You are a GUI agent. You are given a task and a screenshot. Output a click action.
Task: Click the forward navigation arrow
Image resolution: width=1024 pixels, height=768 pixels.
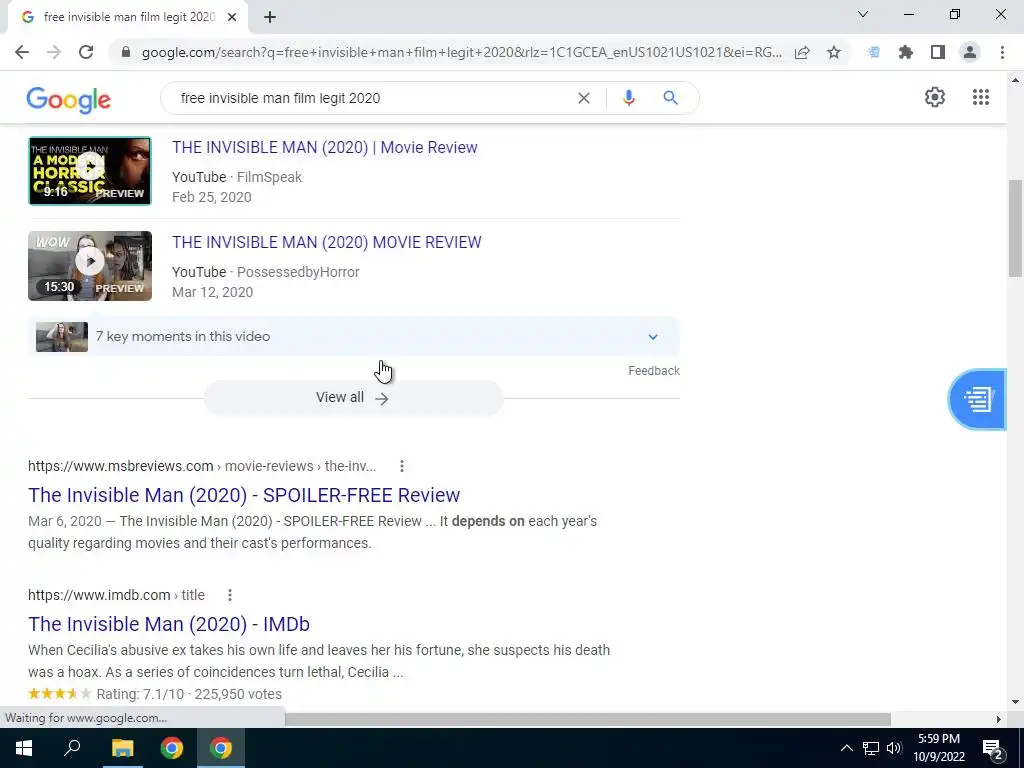54,52
